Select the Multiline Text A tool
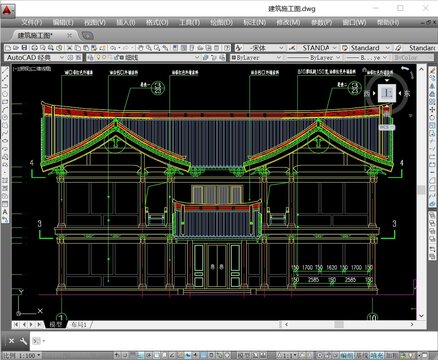Viewport: 438px width, 360px height. 5,211
